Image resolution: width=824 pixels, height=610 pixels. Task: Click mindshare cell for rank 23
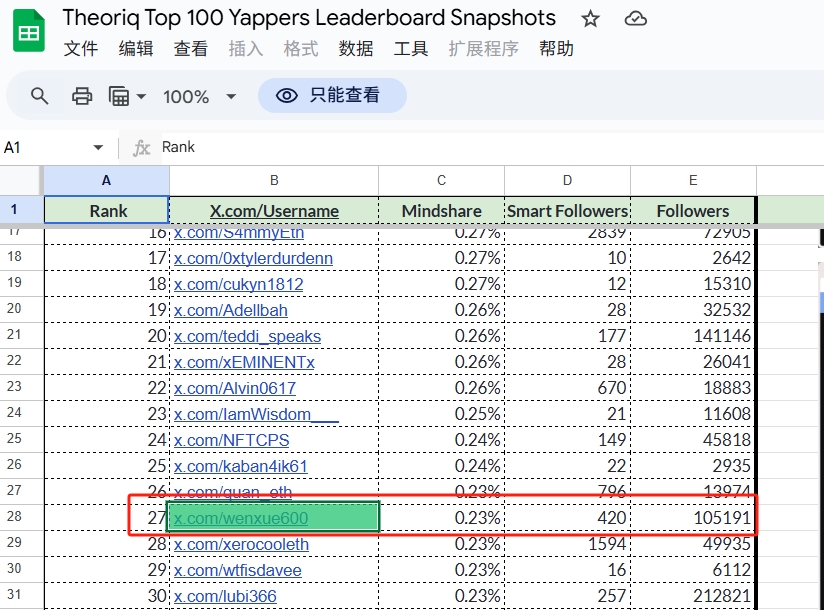(x=441, y=414)
